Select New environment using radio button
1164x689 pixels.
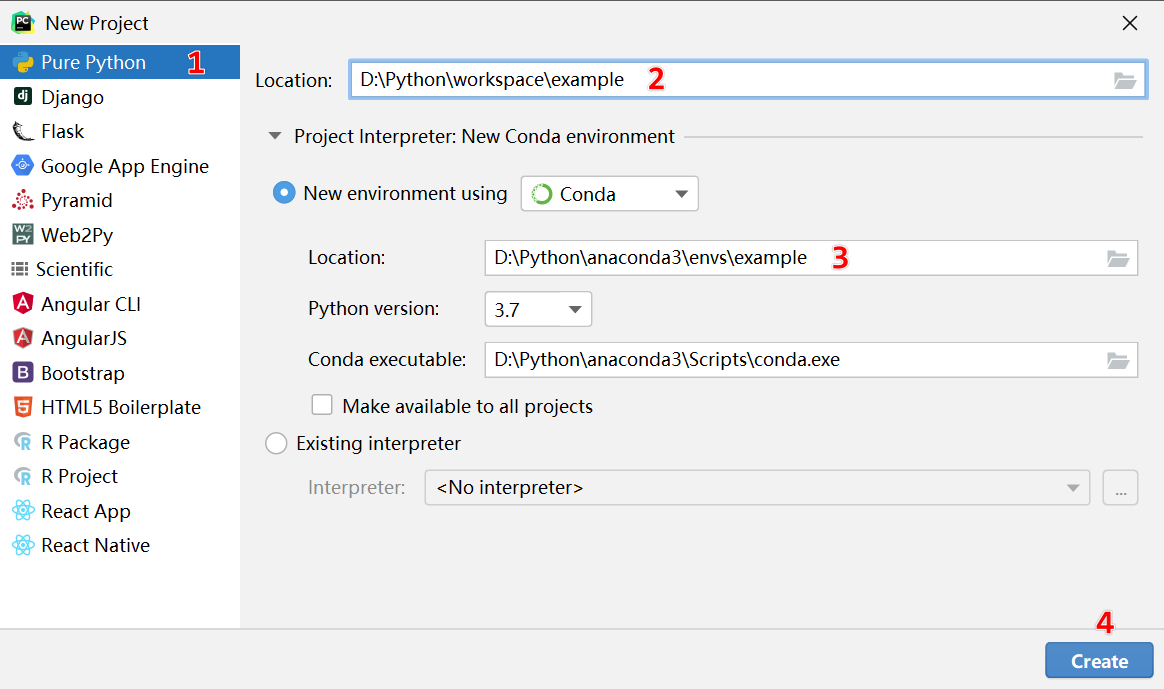click(284, 193)
